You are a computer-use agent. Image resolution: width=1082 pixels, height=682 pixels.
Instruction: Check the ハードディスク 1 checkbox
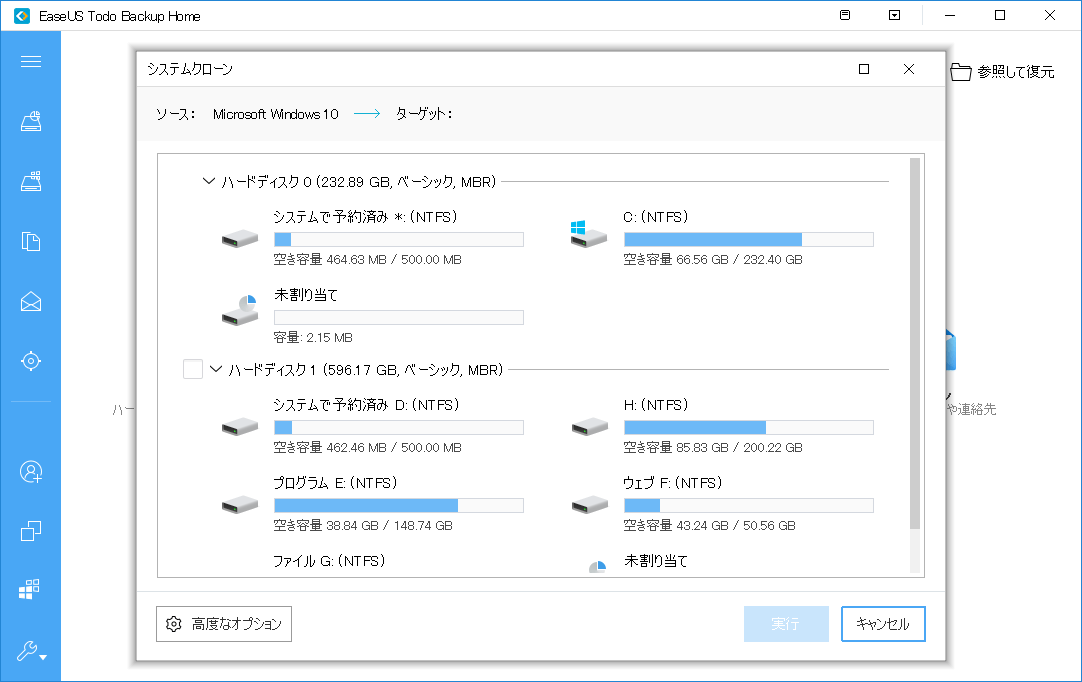(x=193, y=370)
